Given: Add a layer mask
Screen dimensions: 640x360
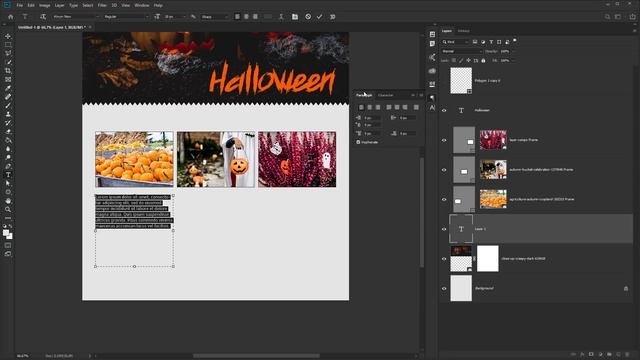Looking at the screenshot, I should (x=591, y=354).
